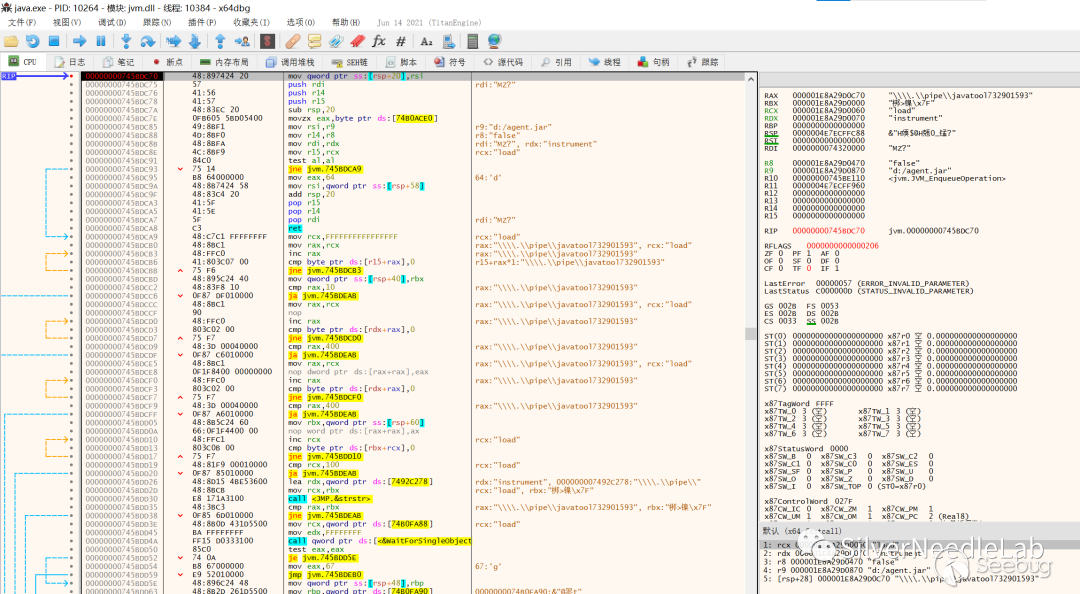The width and height of the screenshot is (1080, 594).
Task: Toggle the CF flag value
Action: [x=780, y=268]
